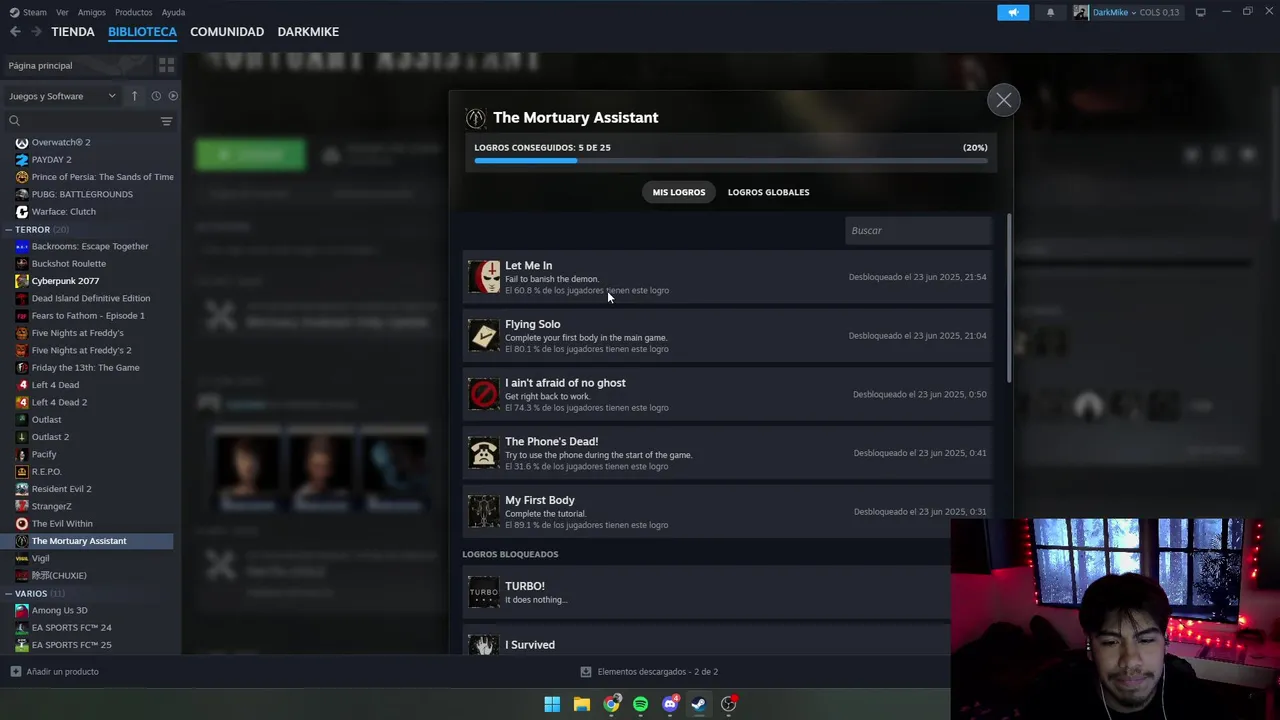Click The Mortuary Assistant title logo icon

476,118
